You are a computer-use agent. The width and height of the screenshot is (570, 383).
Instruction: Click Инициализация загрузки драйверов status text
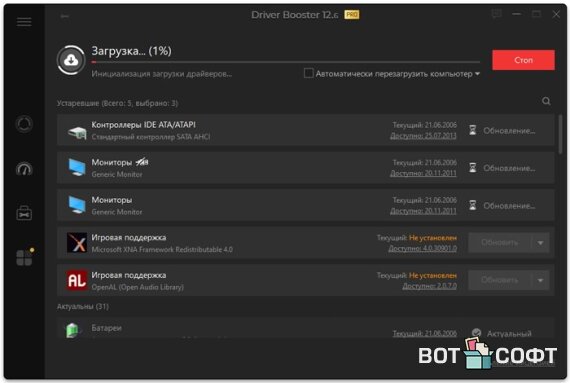[x=162, y=74]
